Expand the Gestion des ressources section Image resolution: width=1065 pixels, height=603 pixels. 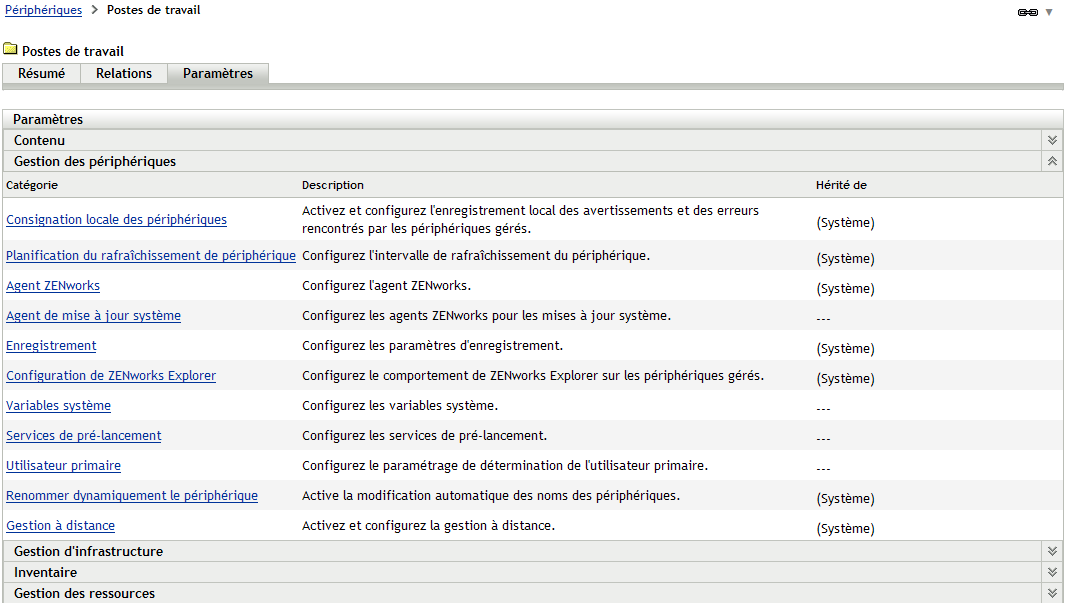(1051, 593)
